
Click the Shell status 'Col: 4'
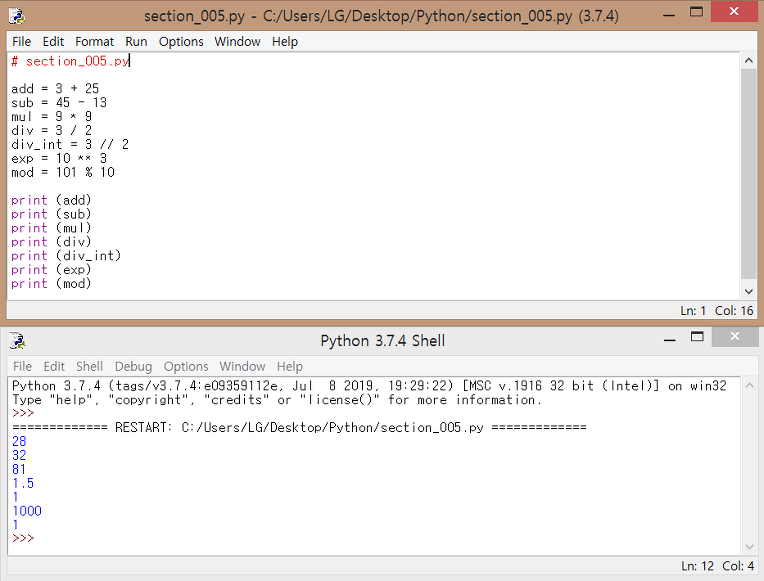pyautogui.click(x=738, y=566)
